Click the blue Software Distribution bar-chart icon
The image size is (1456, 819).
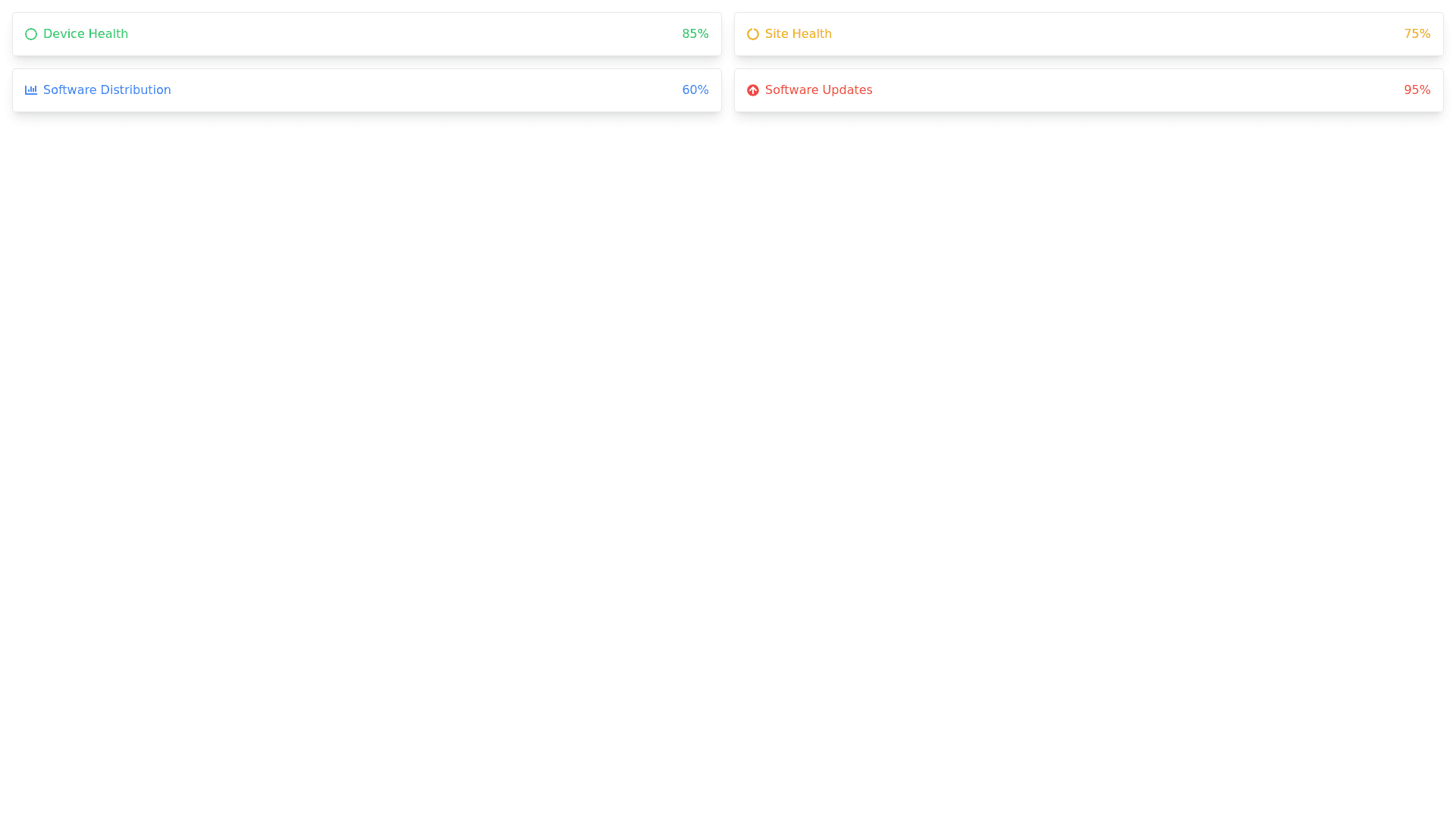[31, 90]
